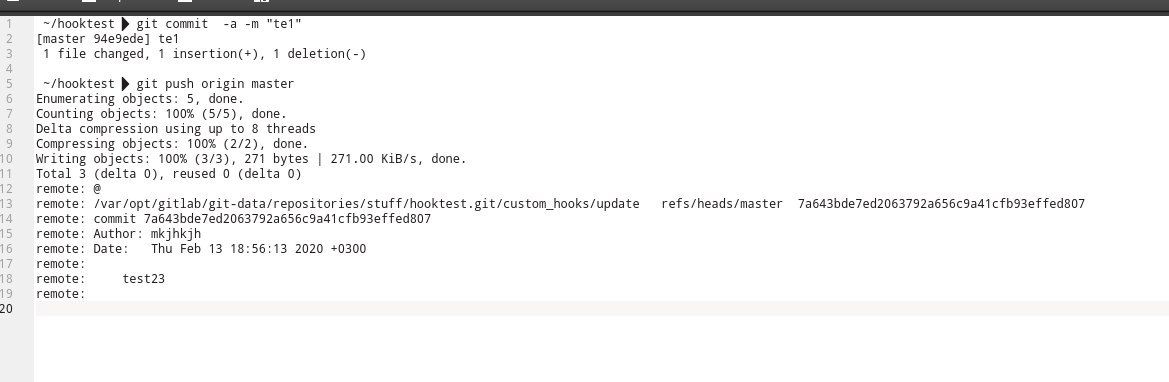Click the 'remote: Date: Thu Feb 13' line

(x=201, y=248)
